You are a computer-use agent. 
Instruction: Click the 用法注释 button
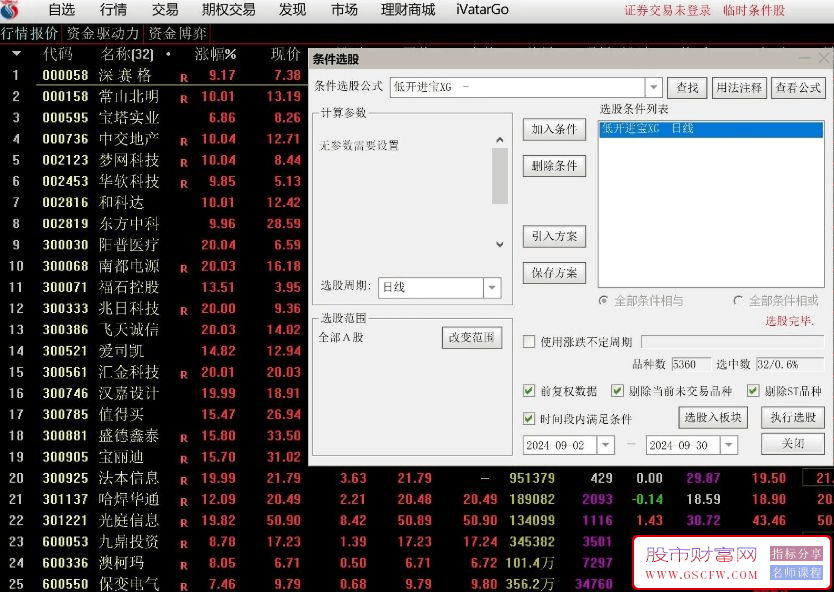click(x=739, y=87)
